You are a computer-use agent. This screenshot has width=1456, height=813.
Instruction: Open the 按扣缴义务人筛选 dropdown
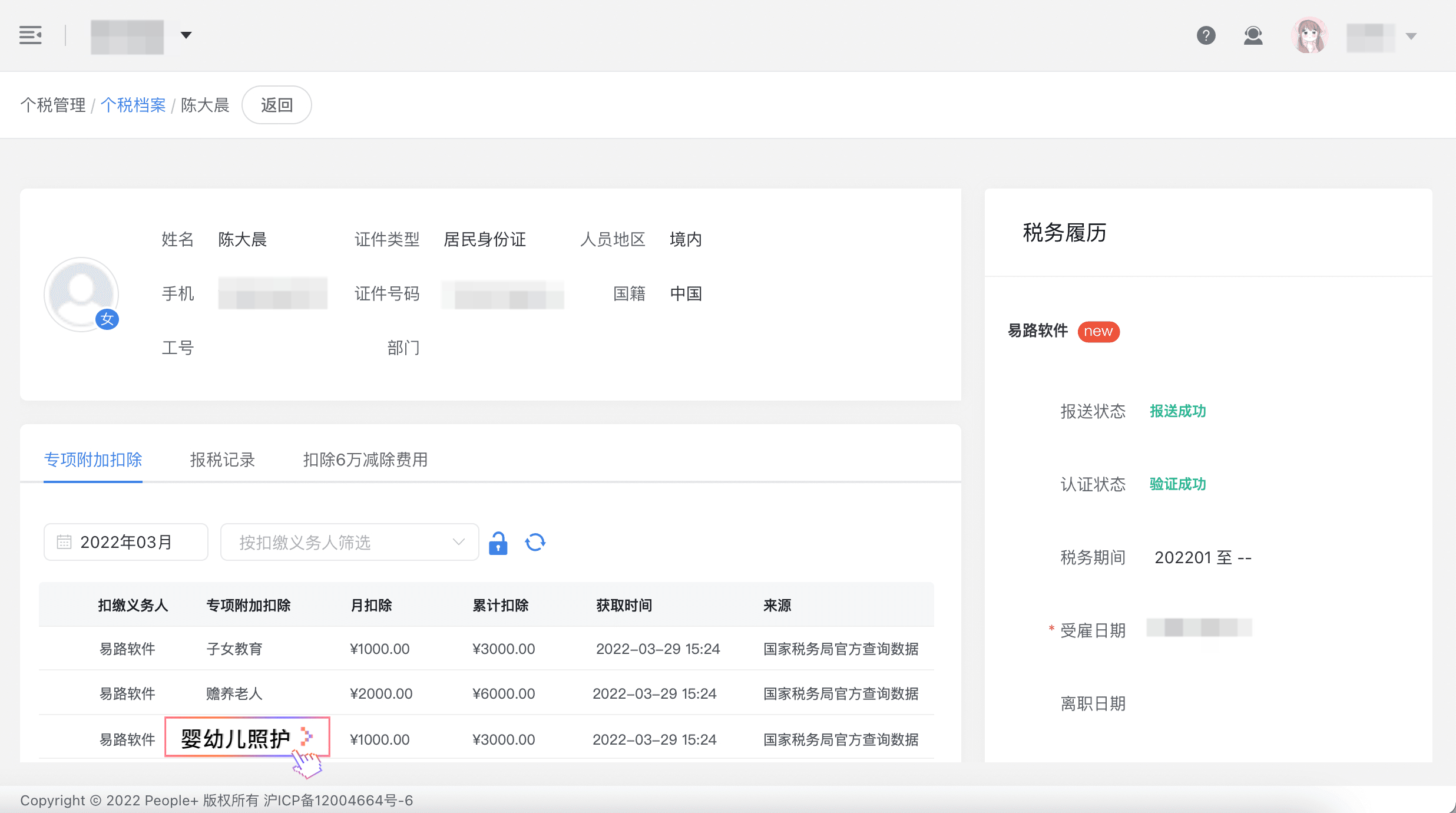coord(349,542)
